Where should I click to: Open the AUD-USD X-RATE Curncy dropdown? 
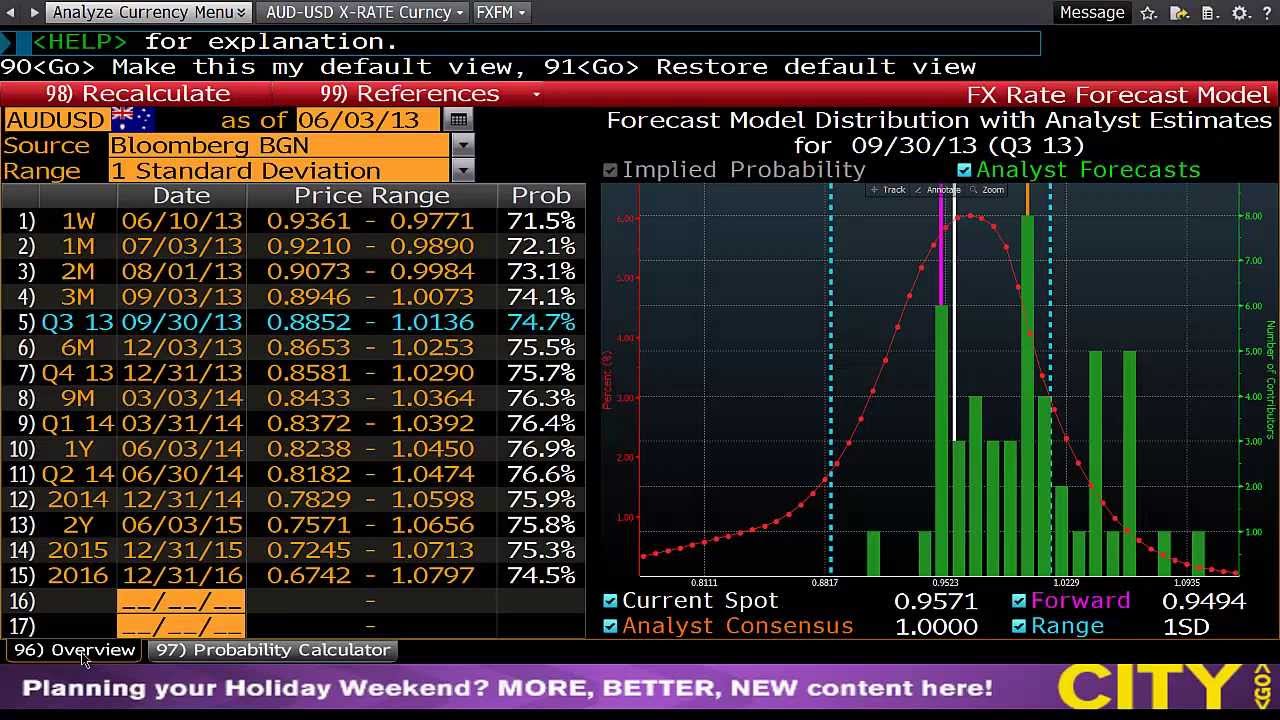(365, 12)
